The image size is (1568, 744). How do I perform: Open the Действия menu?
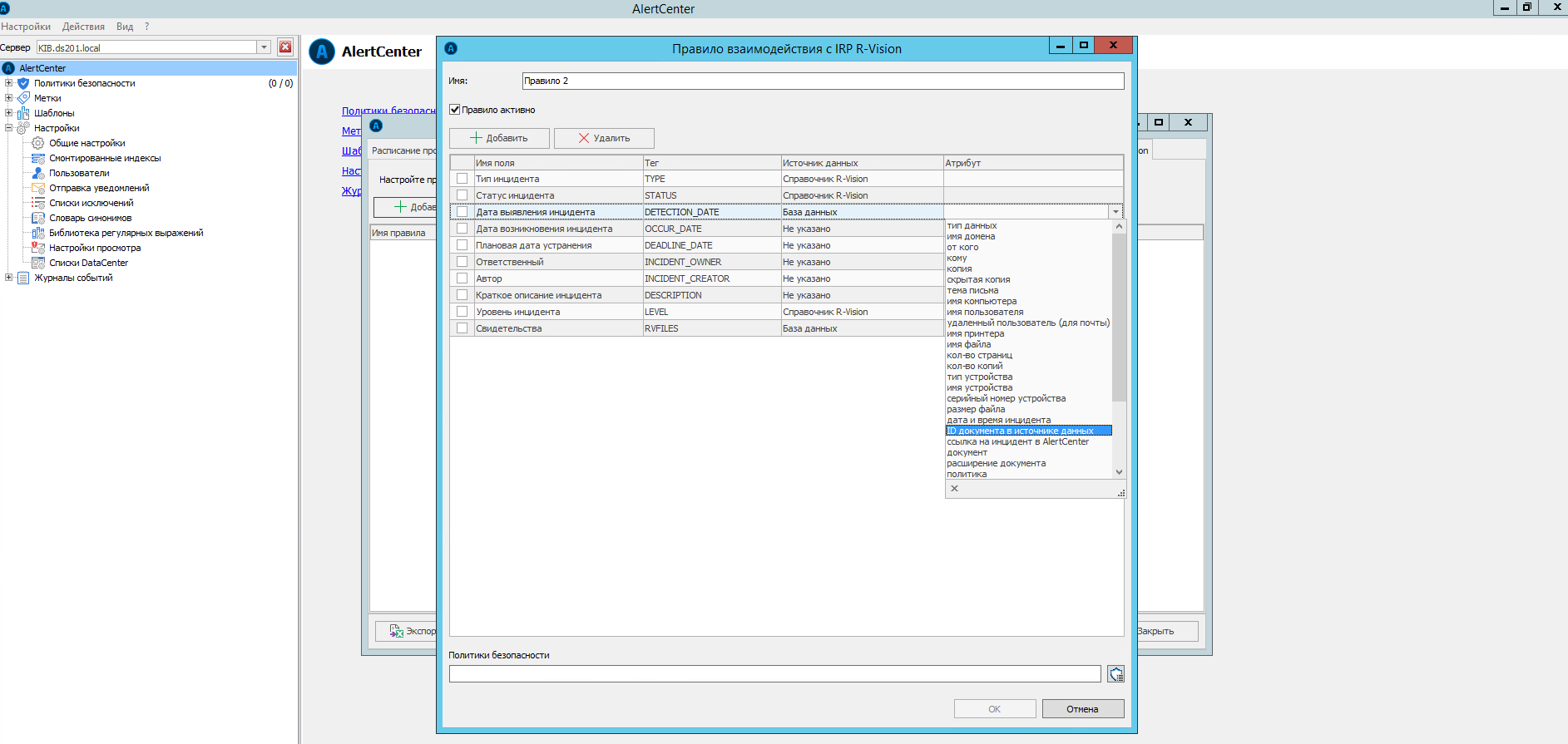tap(83, 27)
